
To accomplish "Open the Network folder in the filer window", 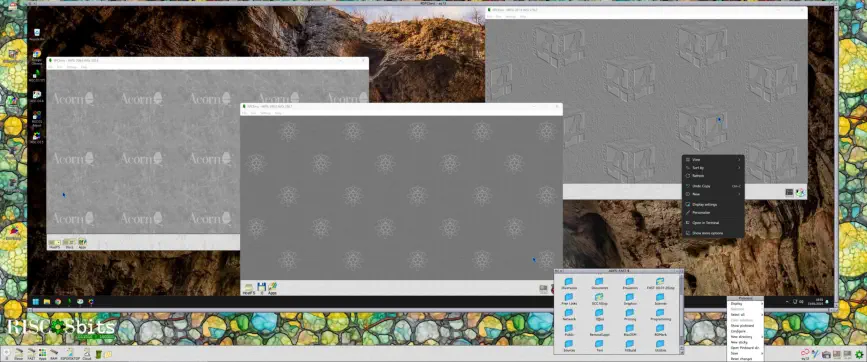I will pyautogui.click(x=568, y=315).
